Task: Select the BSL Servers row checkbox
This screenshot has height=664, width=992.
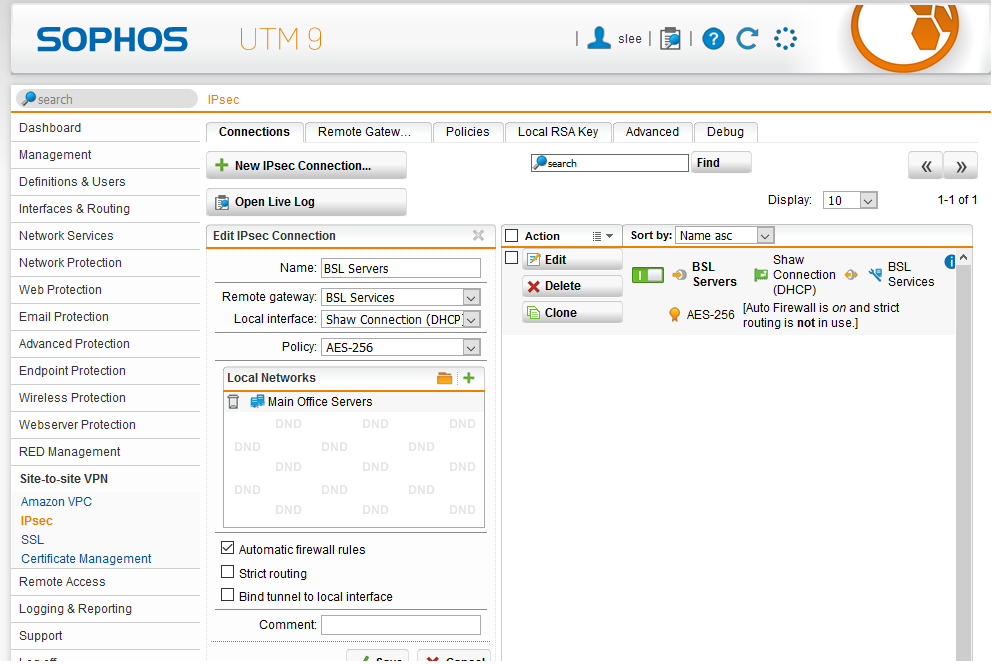Action: coord(512,258)
